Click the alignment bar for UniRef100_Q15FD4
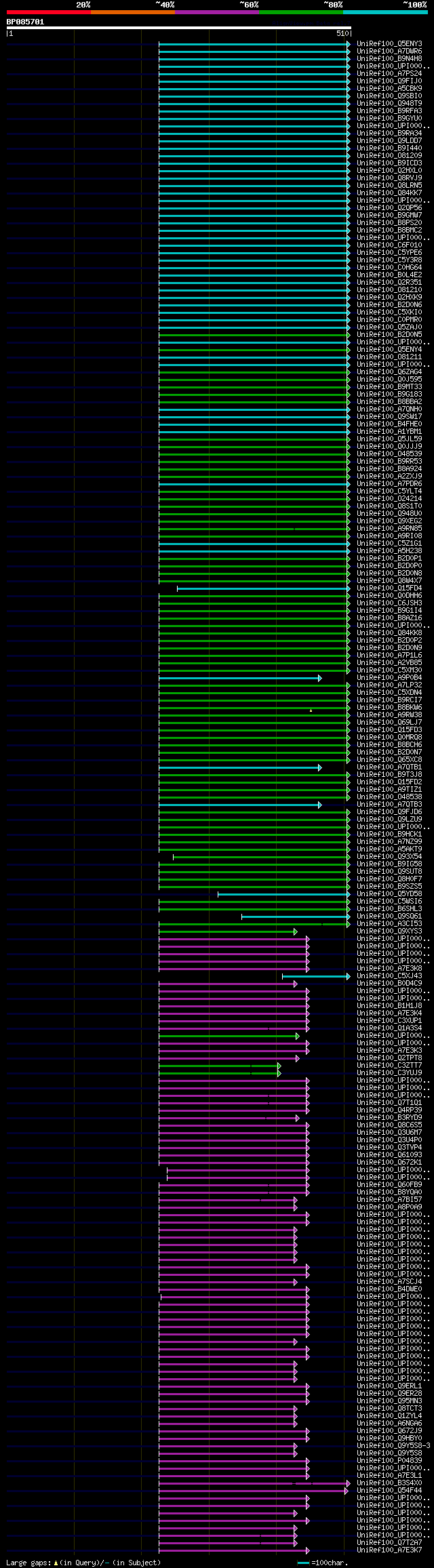 click(264, 588)
